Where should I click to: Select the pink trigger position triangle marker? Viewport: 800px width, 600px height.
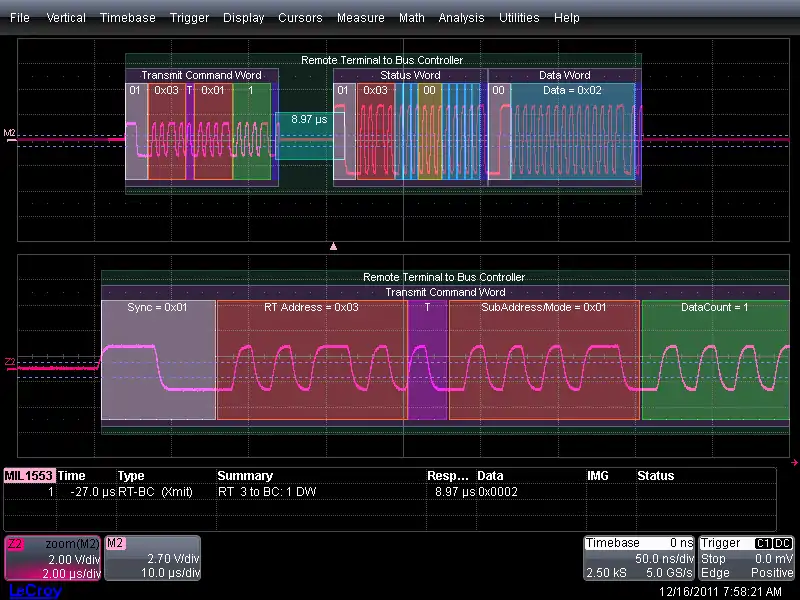[x=334, y=246]
